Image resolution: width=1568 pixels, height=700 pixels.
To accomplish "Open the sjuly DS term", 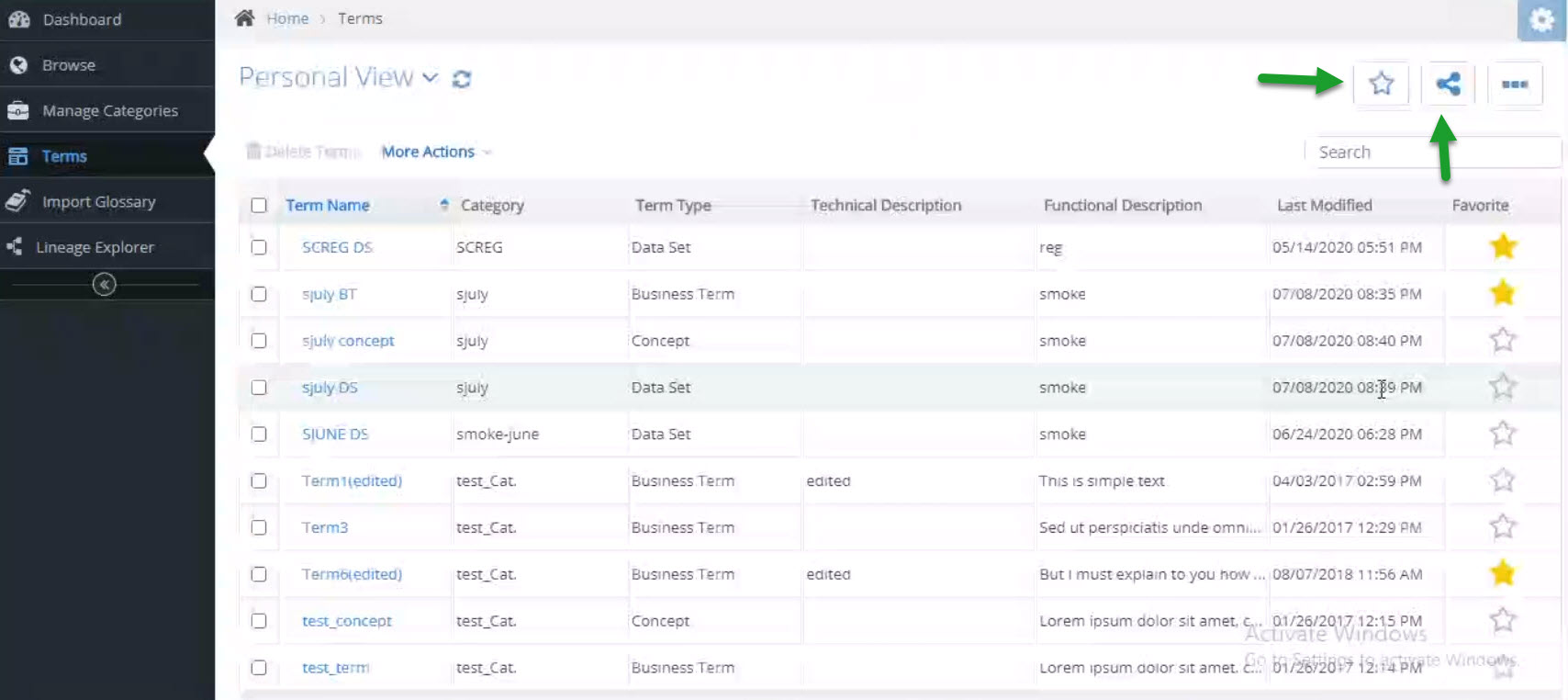I will pos(330,388).
